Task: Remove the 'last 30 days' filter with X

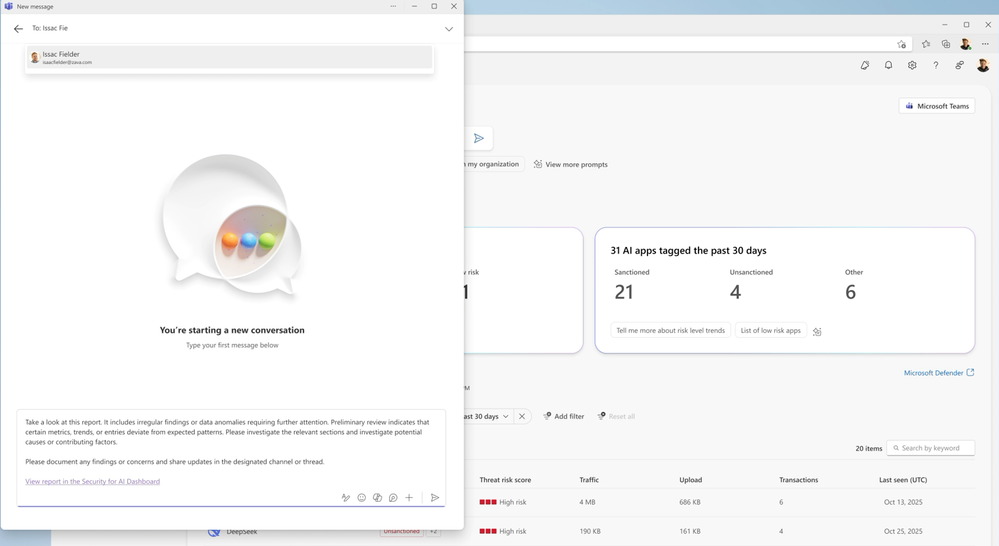Action: click(x=522, y=417)
